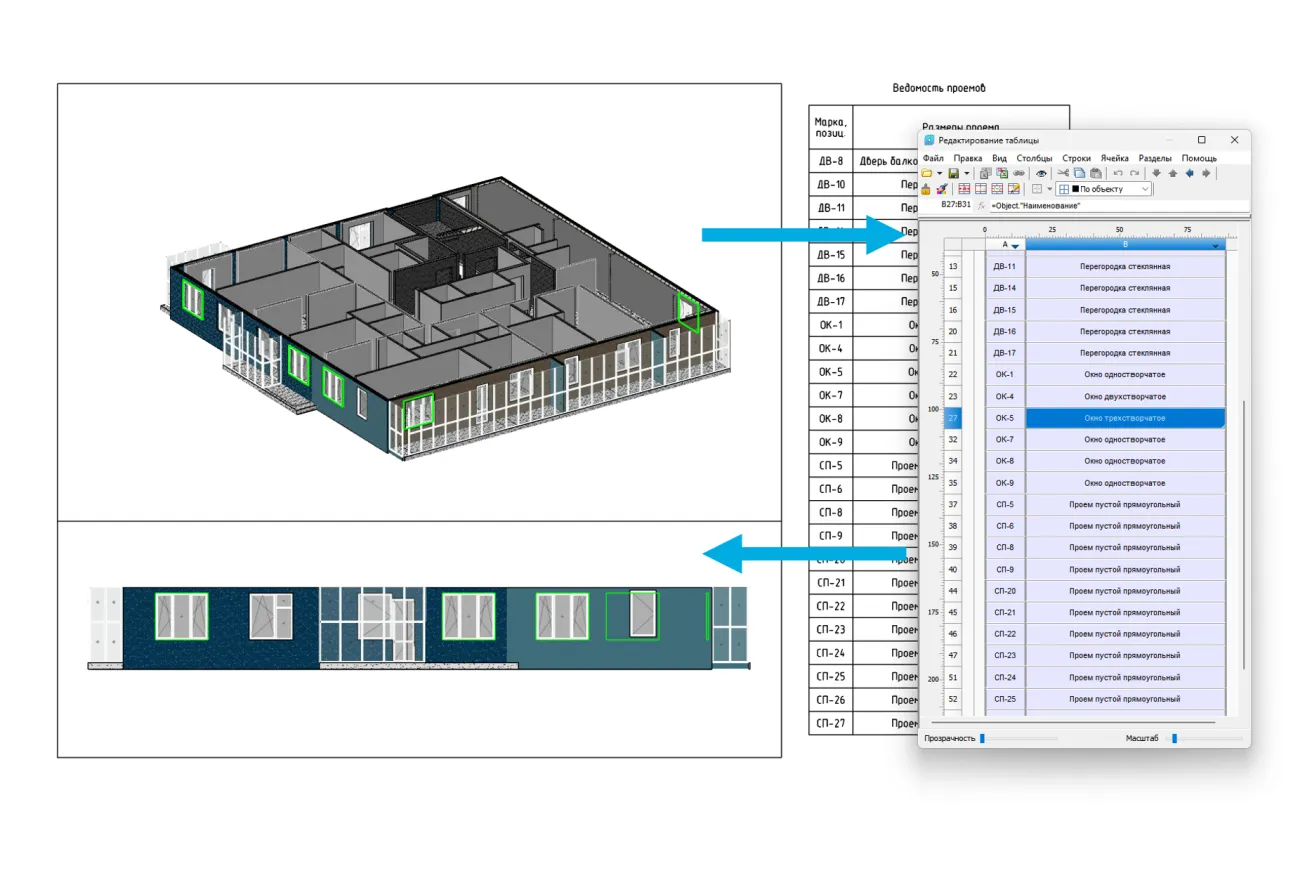Screen dimensions: 1312x872
Task: Click the undo arrow icon
Action: pyautogui.click(x=1118, y=173)
